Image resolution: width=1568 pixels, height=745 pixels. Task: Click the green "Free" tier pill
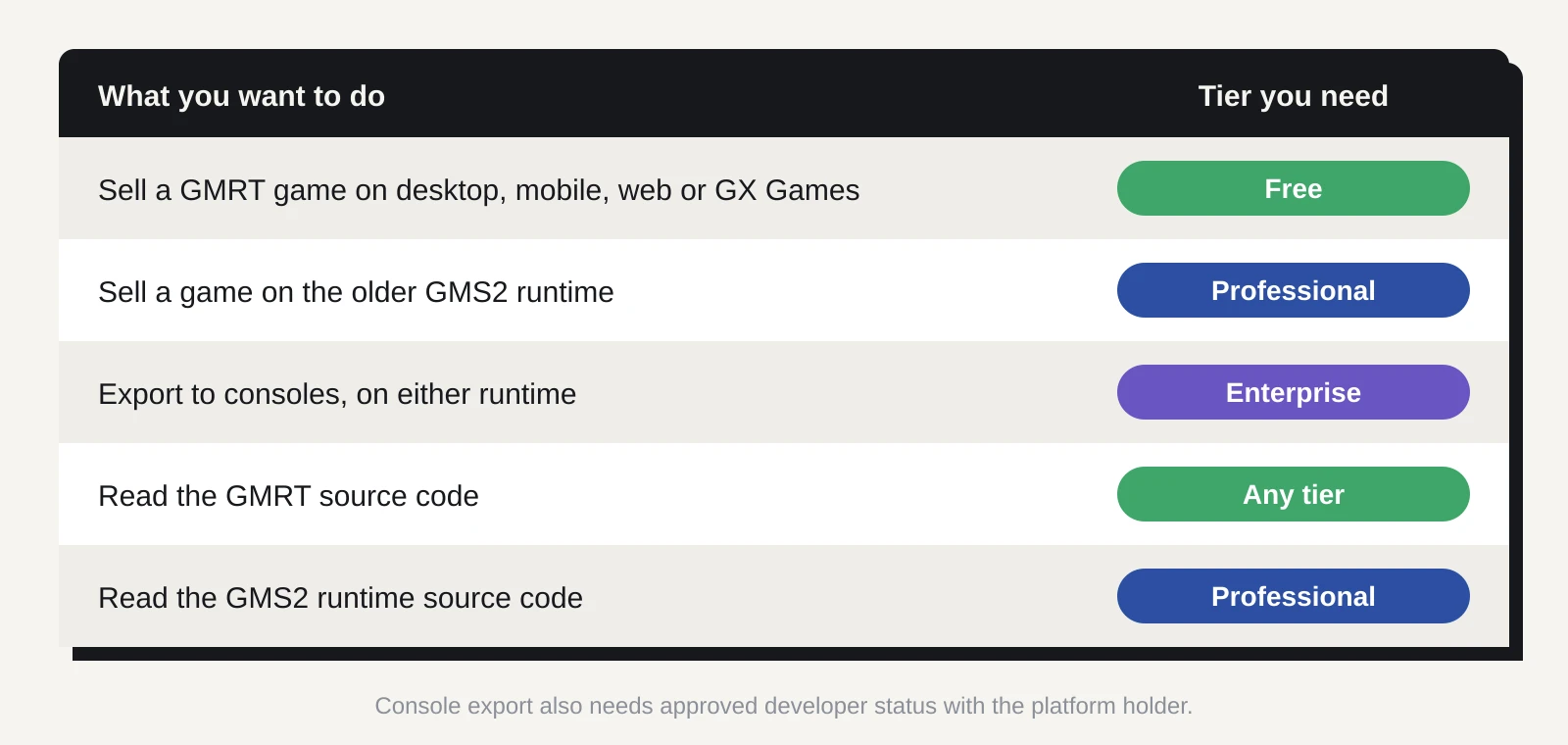1294,188
